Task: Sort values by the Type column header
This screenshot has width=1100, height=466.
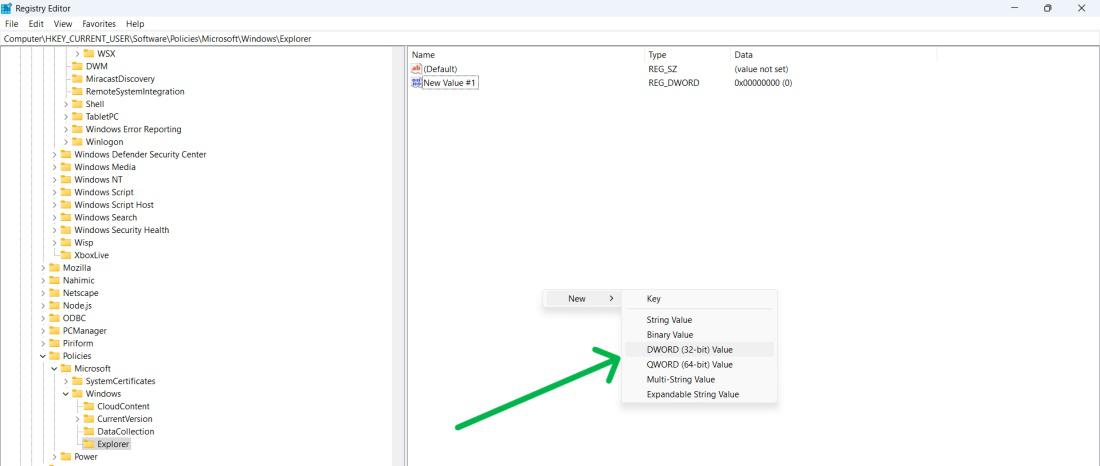Action: point(687,55)
